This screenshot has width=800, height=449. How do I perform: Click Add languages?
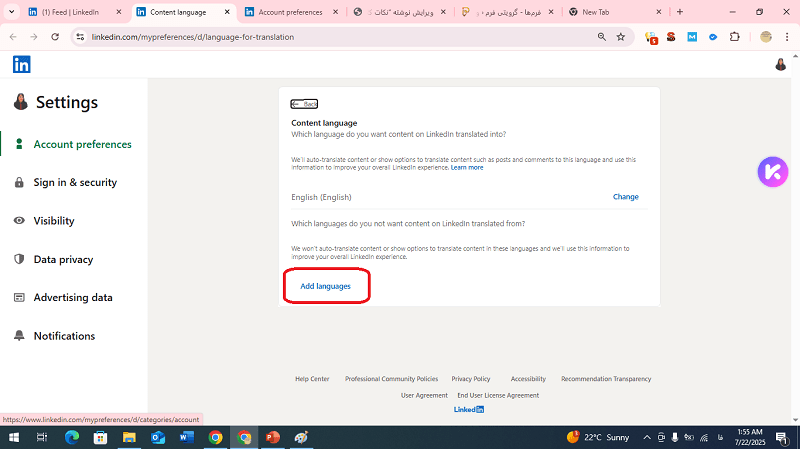coord(326,286)
